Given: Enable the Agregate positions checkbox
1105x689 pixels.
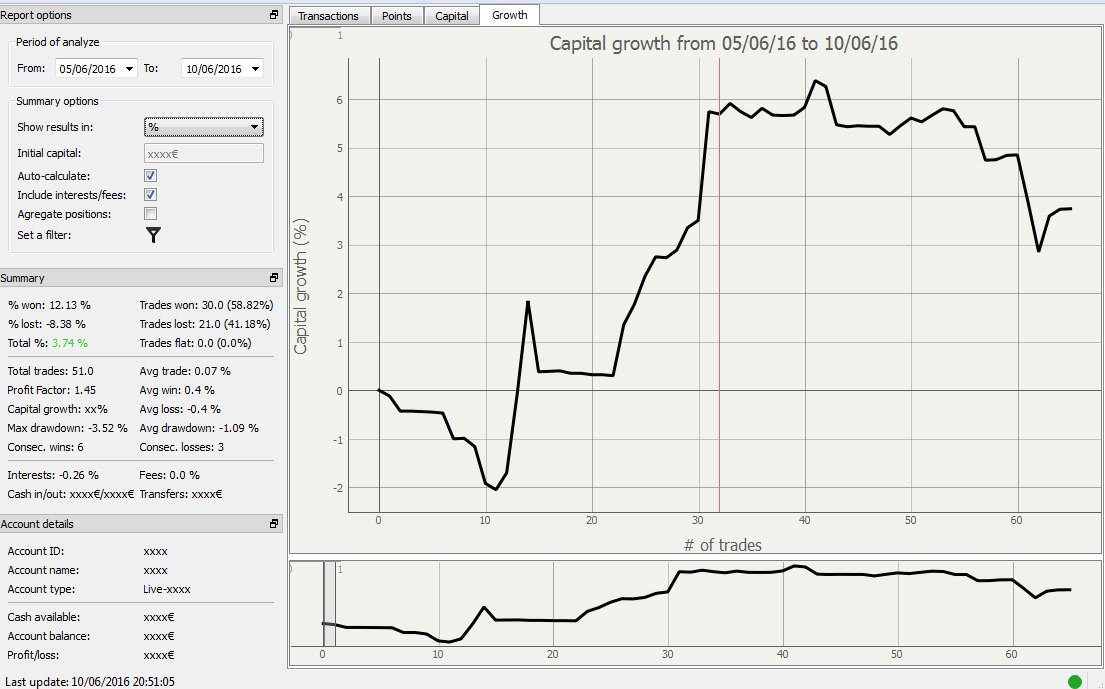Looking at the screenshot, I should 150,213.
